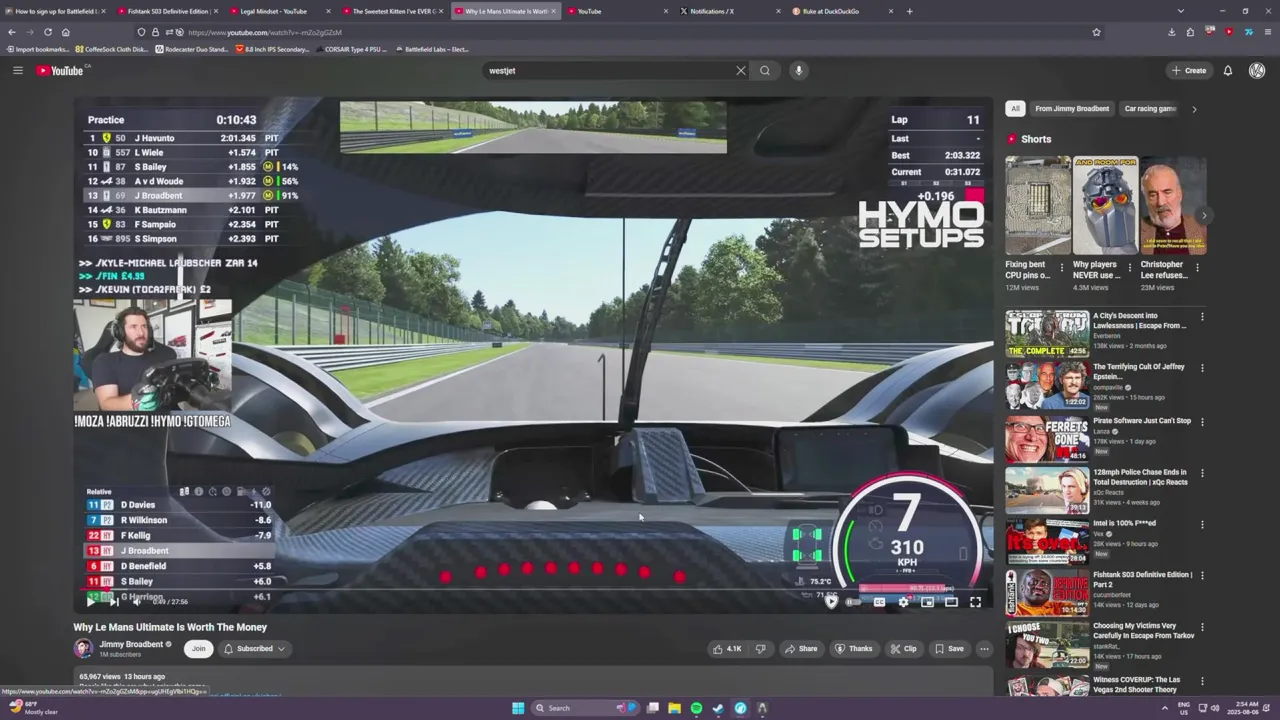Viewport: 1280px width, 720px height.
Task: Open the account avatar menu
Action: (1257, 70)
